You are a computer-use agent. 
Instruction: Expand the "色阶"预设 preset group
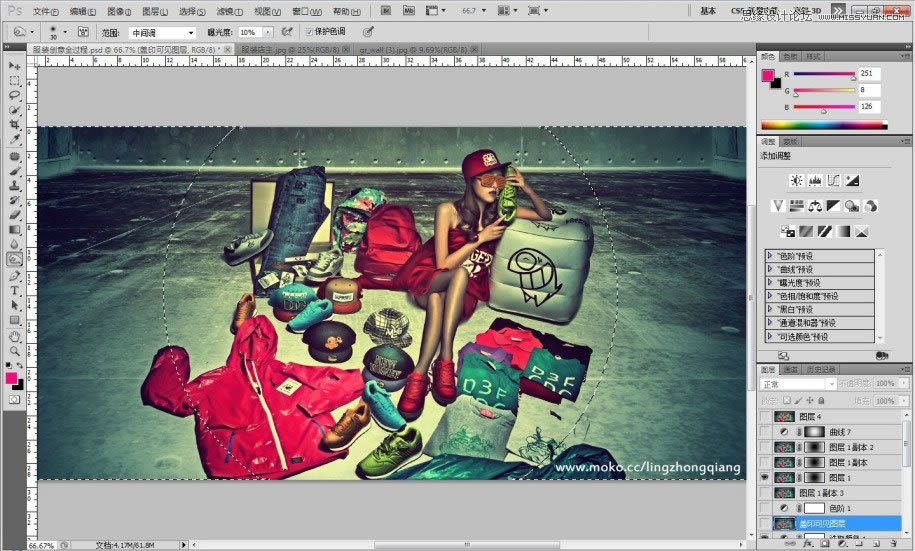tap(770, 255)
